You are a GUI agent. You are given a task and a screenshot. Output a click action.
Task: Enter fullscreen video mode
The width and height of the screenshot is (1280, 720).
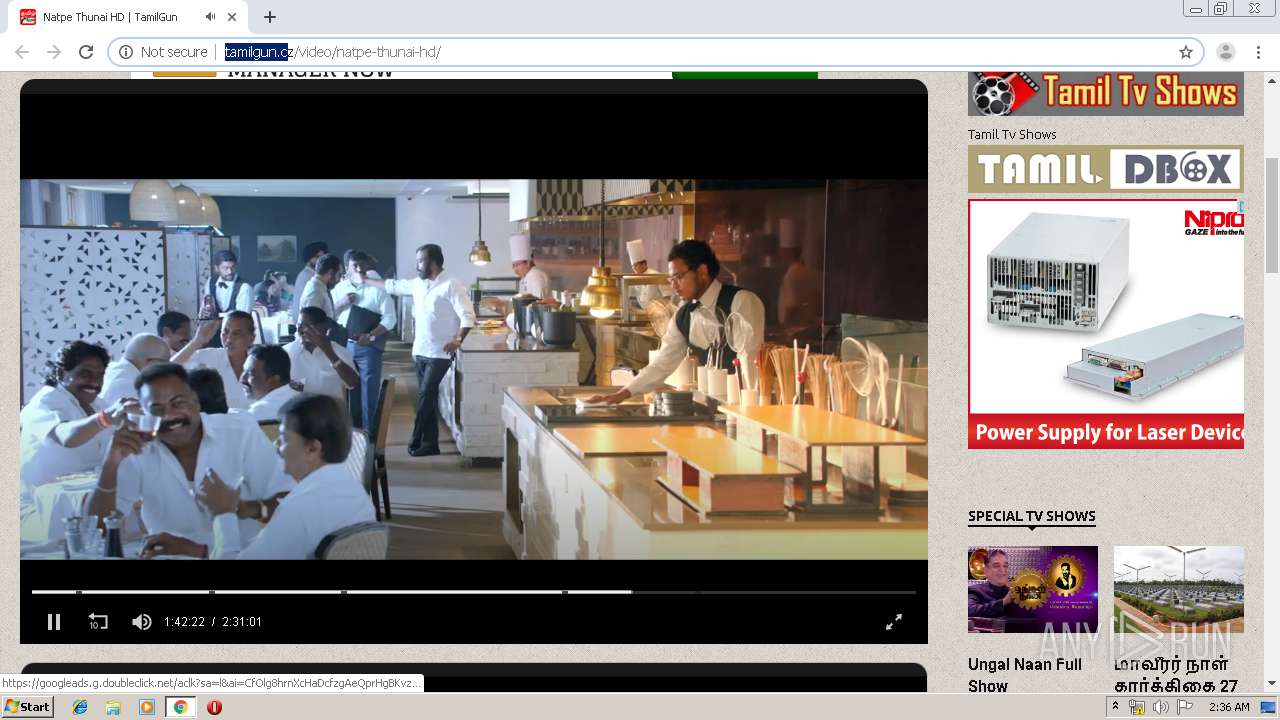pyautogui.click(x=894, y=622)
